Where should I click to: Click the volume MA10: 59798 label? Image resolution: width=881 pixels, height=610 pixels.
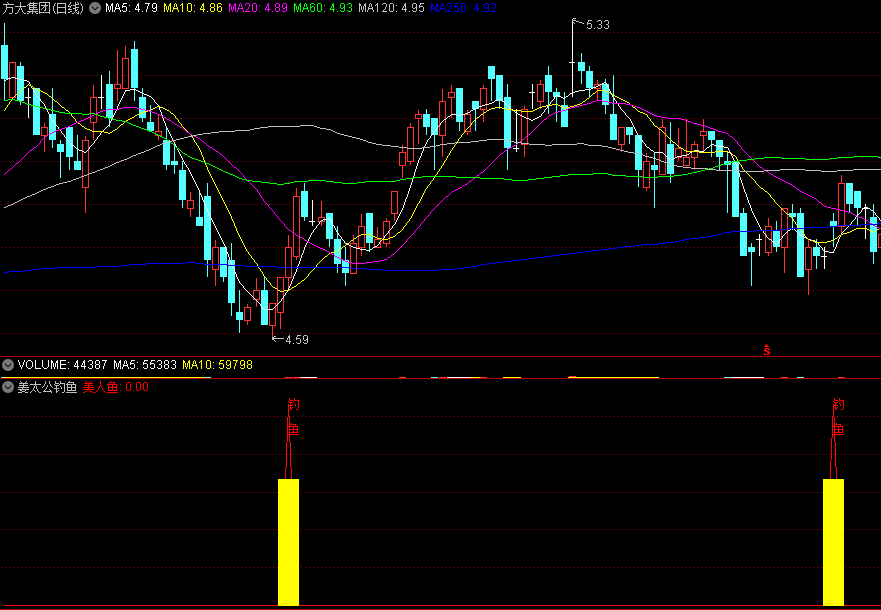pyautogui.click(x=217, y=365)
